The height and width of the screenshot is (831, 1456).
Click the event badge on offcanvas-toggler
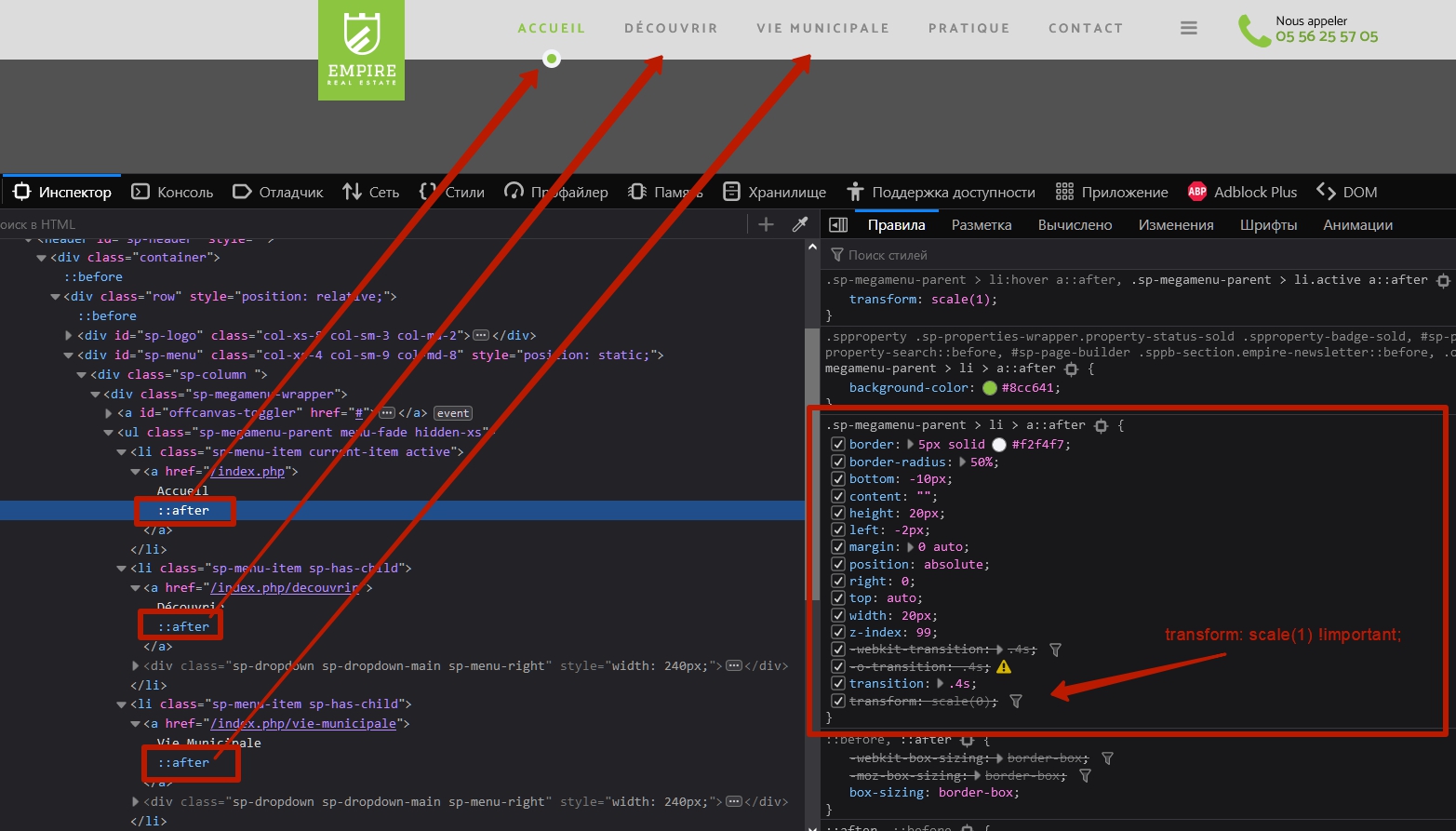[x=453, y=413]
